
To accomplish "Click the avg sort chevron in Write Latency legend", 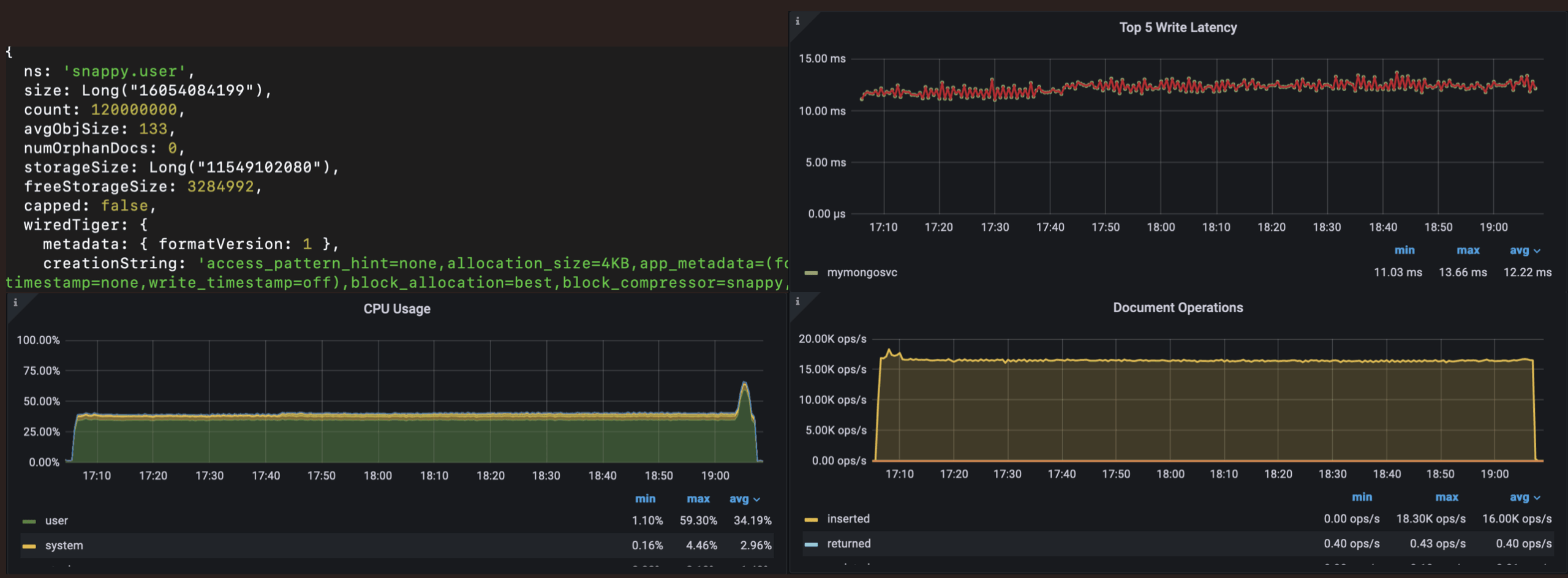I will [x=1537, y=251].
